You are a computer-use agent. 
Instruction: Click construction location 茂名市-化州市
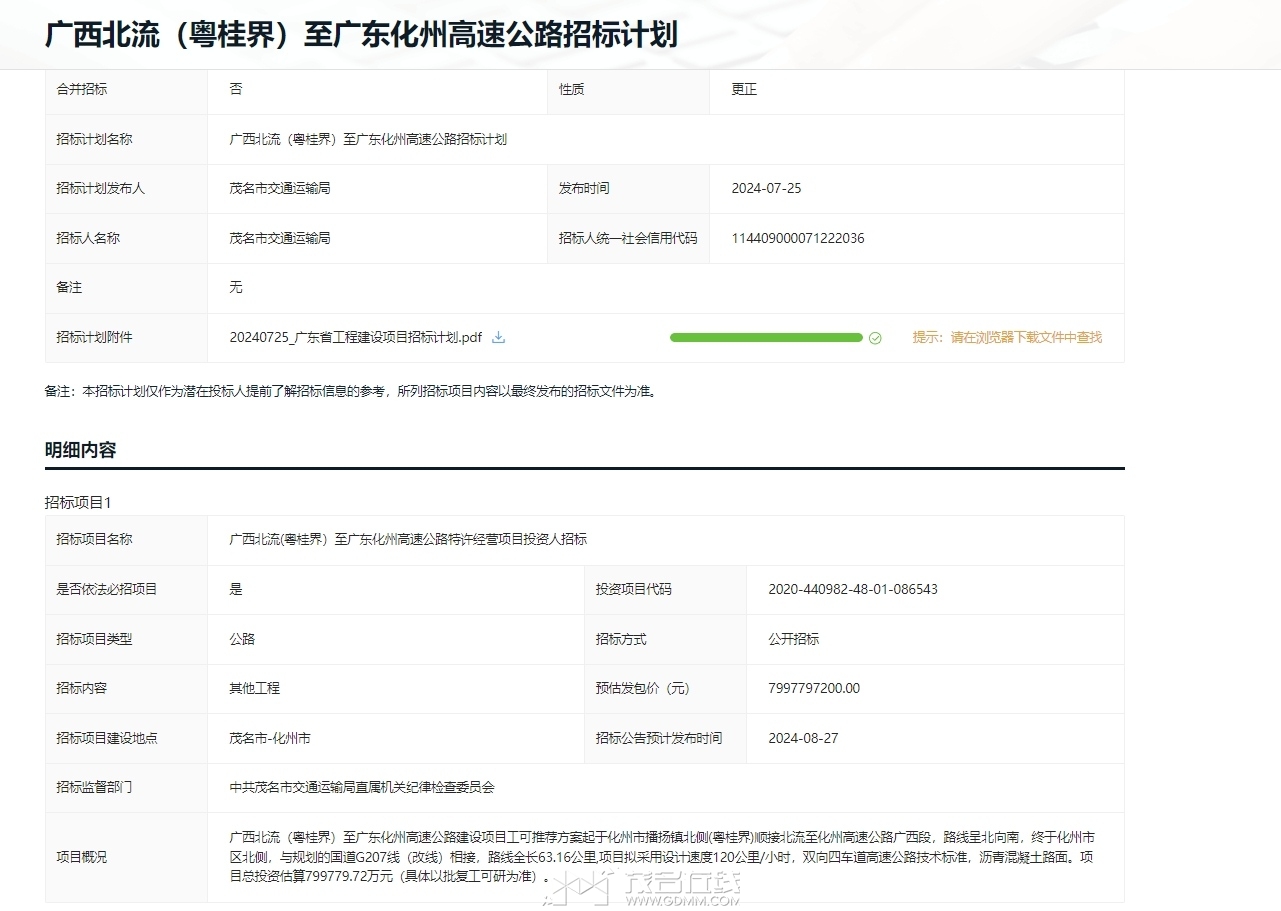(x=270, y=738)
